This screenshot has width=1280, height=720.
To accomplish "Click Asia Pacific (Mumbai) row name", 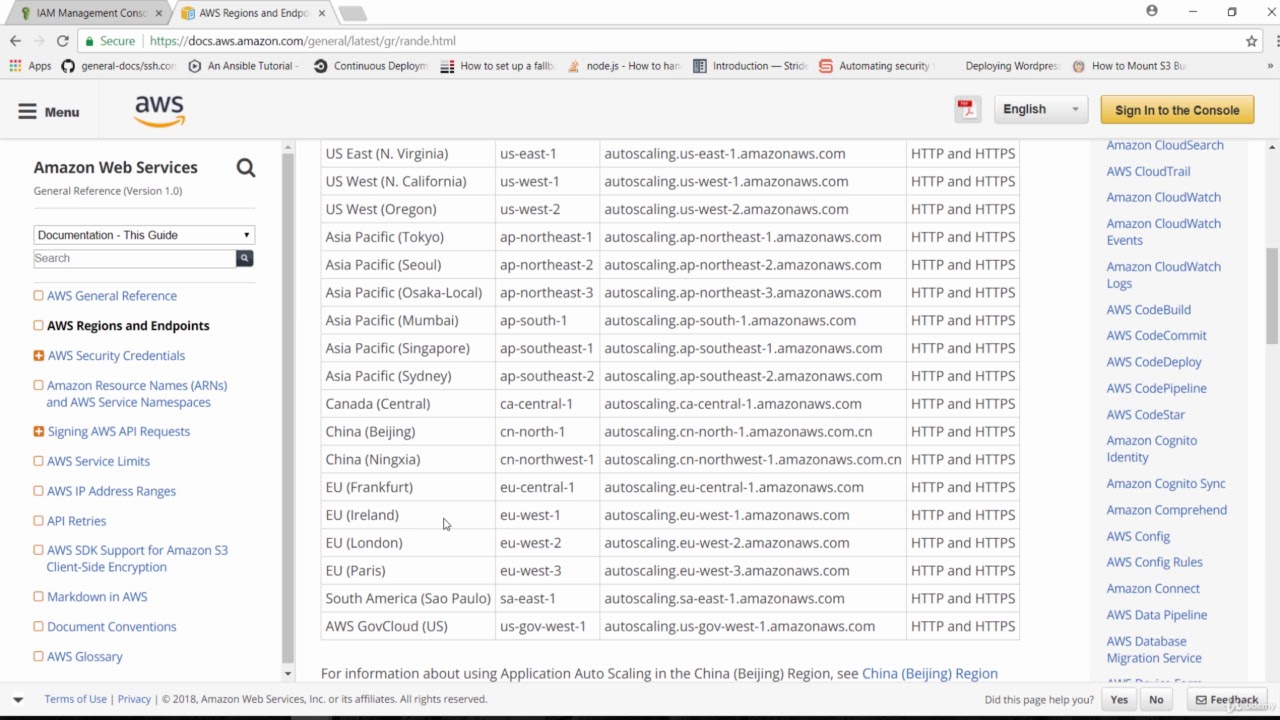I will tap(392, 321).
